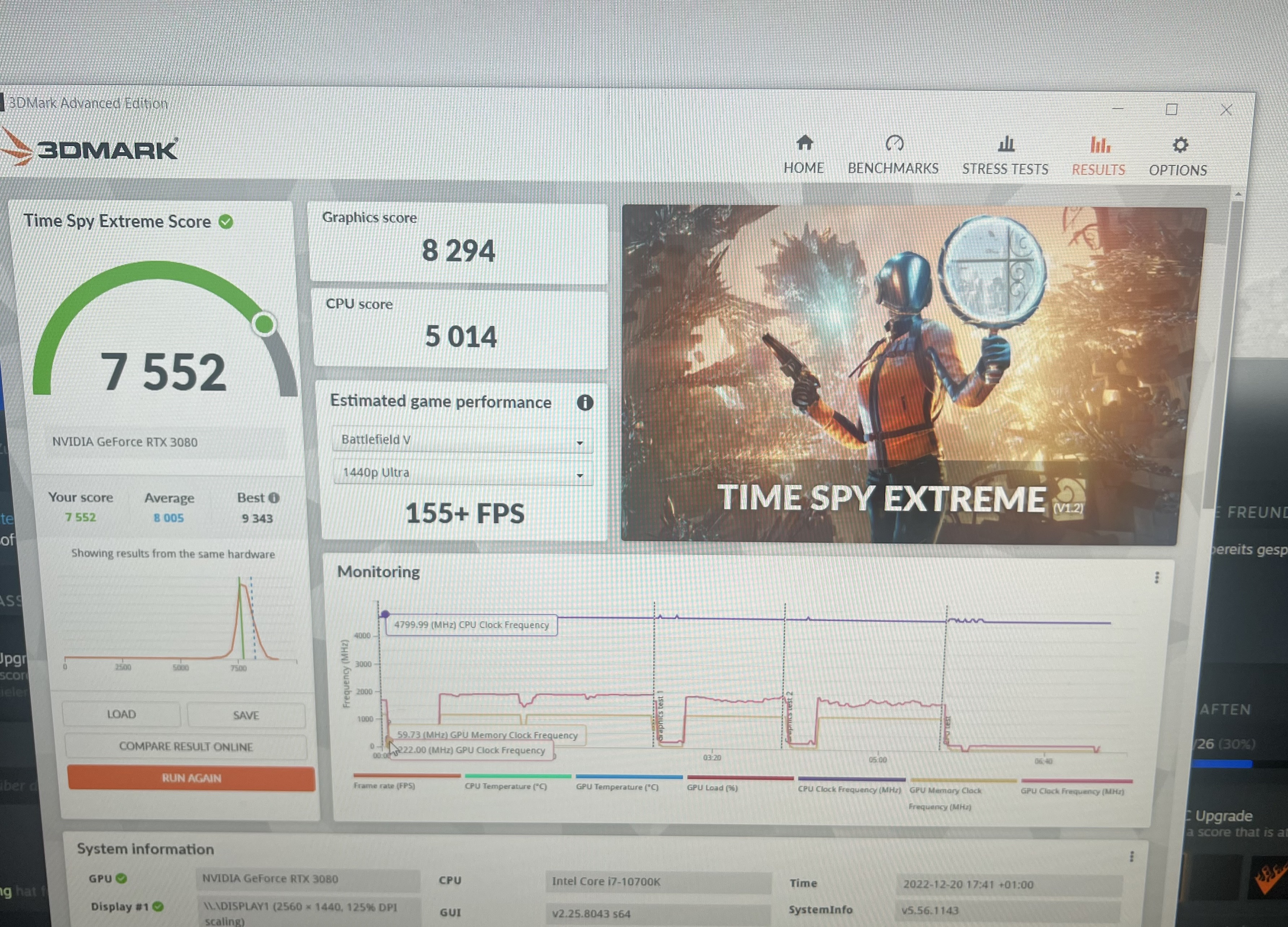Click the Load result button
Image resolution: width=1288 pixels, height=927 pixels.
click(121, 714)
